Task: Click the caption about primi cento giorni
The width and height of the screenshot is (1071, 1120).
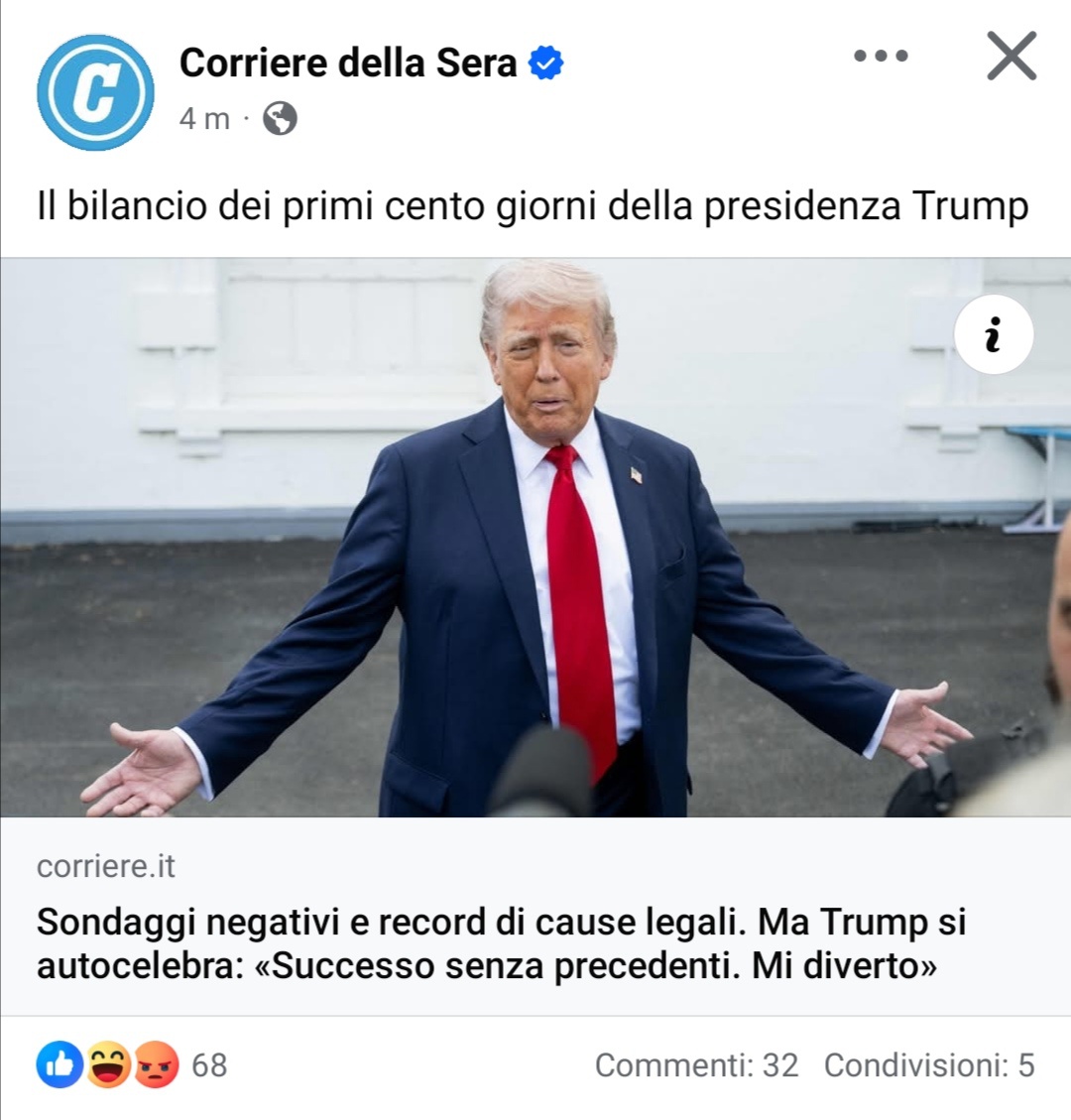Action: point(533,206)
